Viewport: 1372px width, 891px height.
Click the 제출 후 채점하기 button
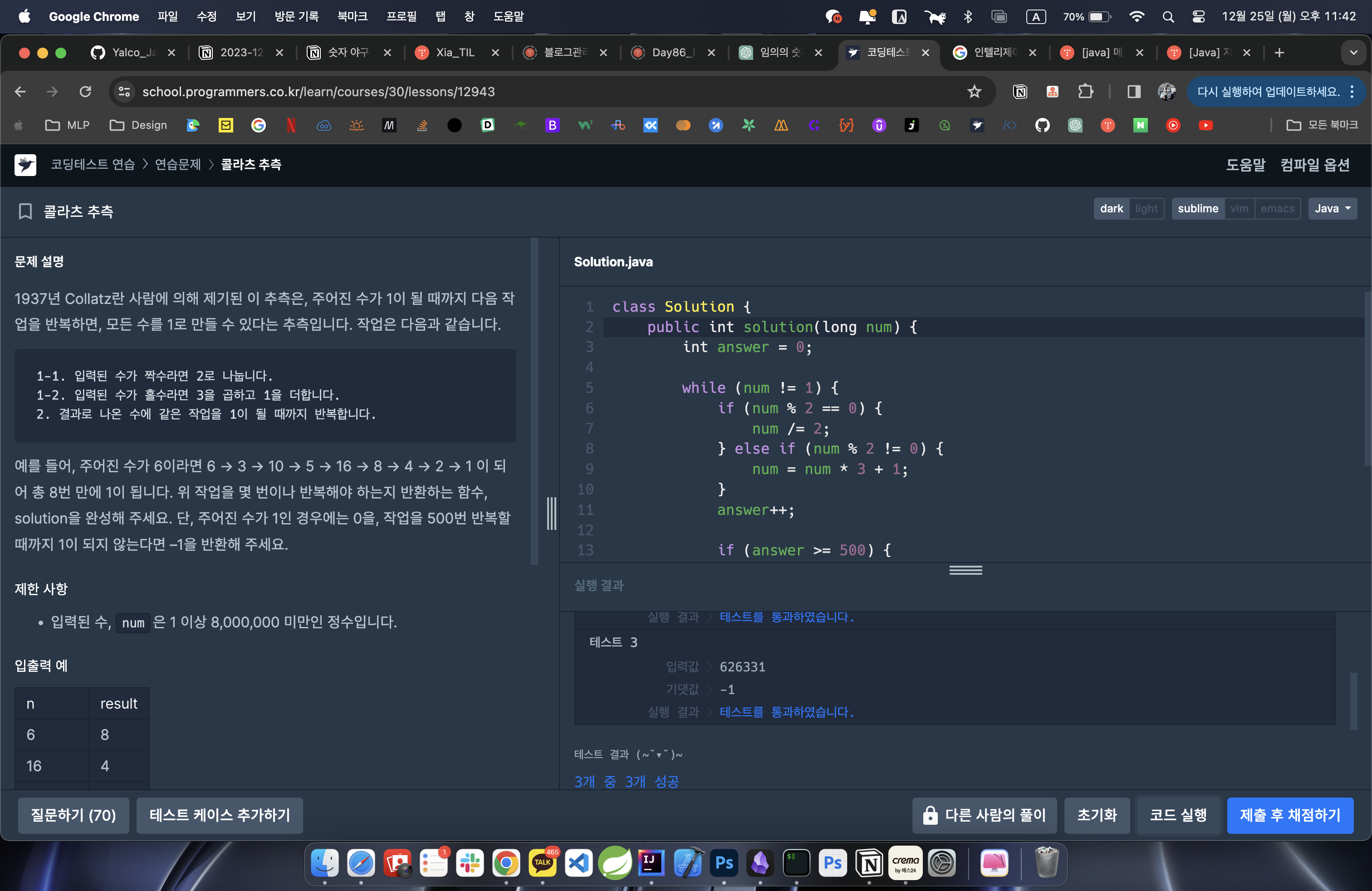(1289, 815)
